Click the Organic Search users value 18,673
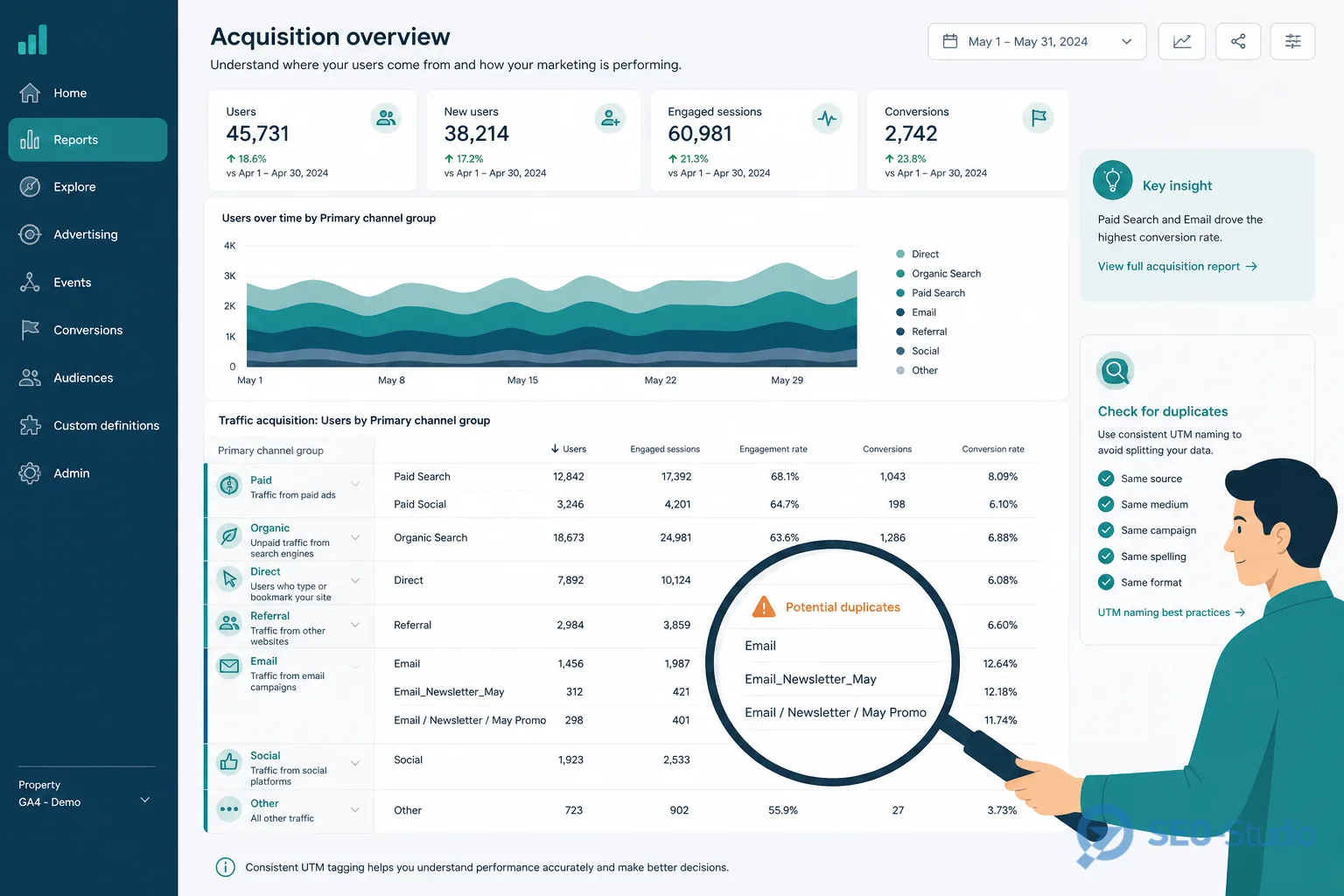Image resolution: width=1344 pixels, height=896 pixels. (569, 537)
